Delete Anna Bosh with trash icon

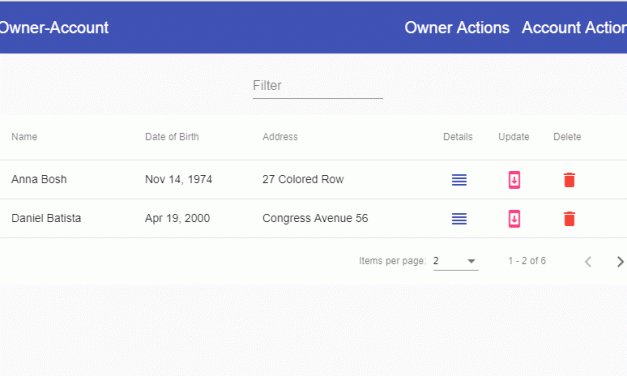pyautogui.click(x=569, y=180)
